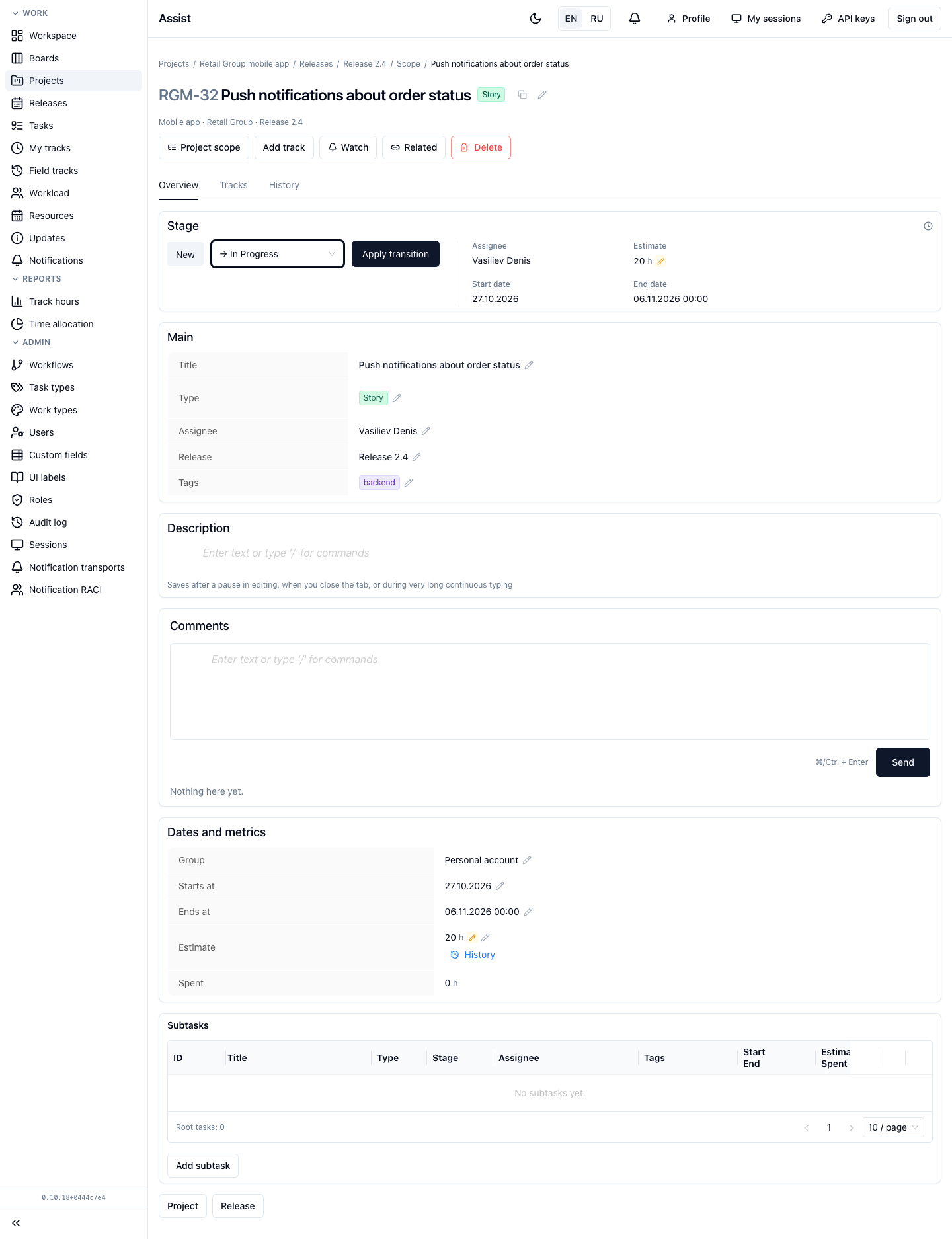This screenshot has width=952, height=1239.
Task: Open estimate History link
Action: click(473, 955)
